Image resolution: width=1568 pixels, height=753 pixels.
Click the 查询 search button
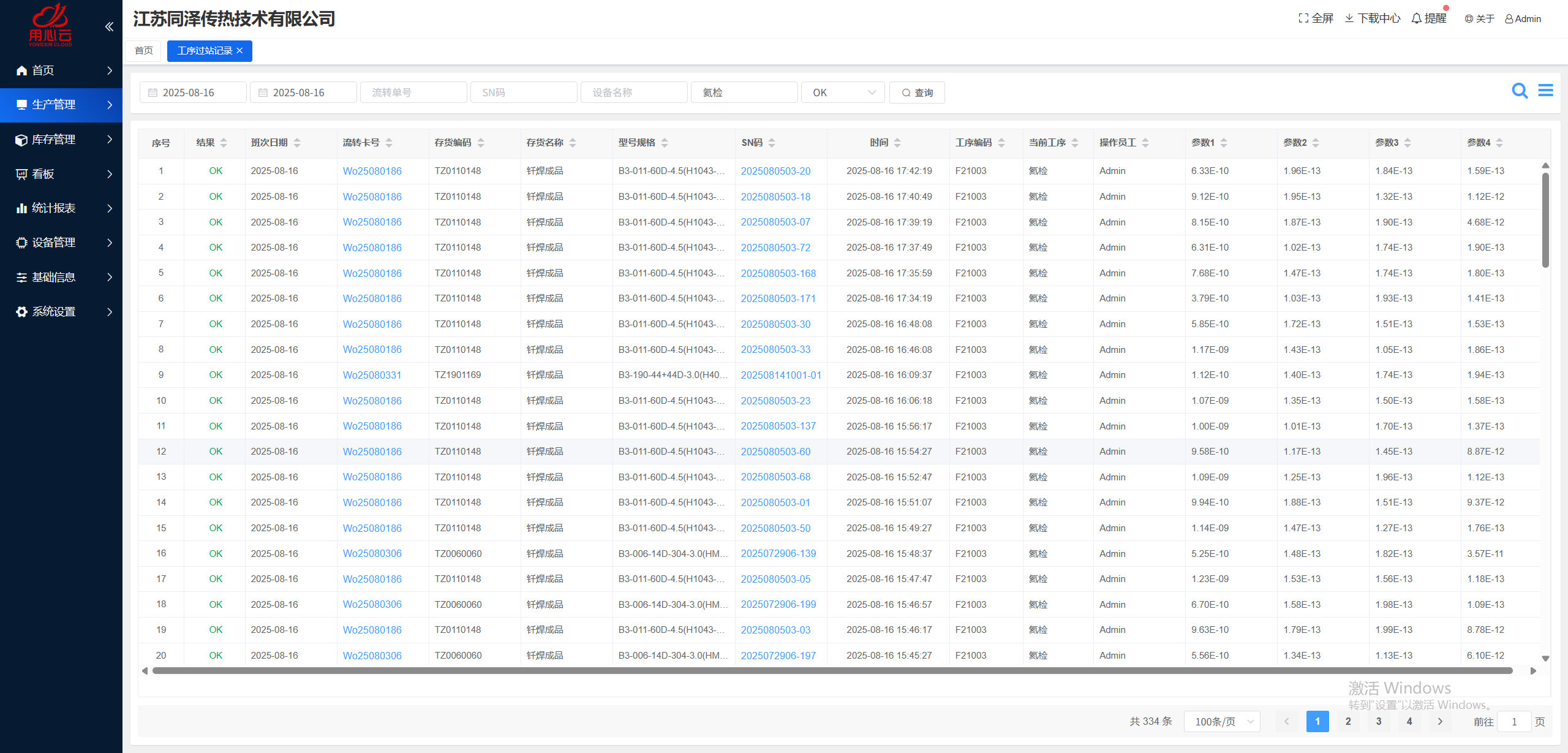[x=917, y=93]
